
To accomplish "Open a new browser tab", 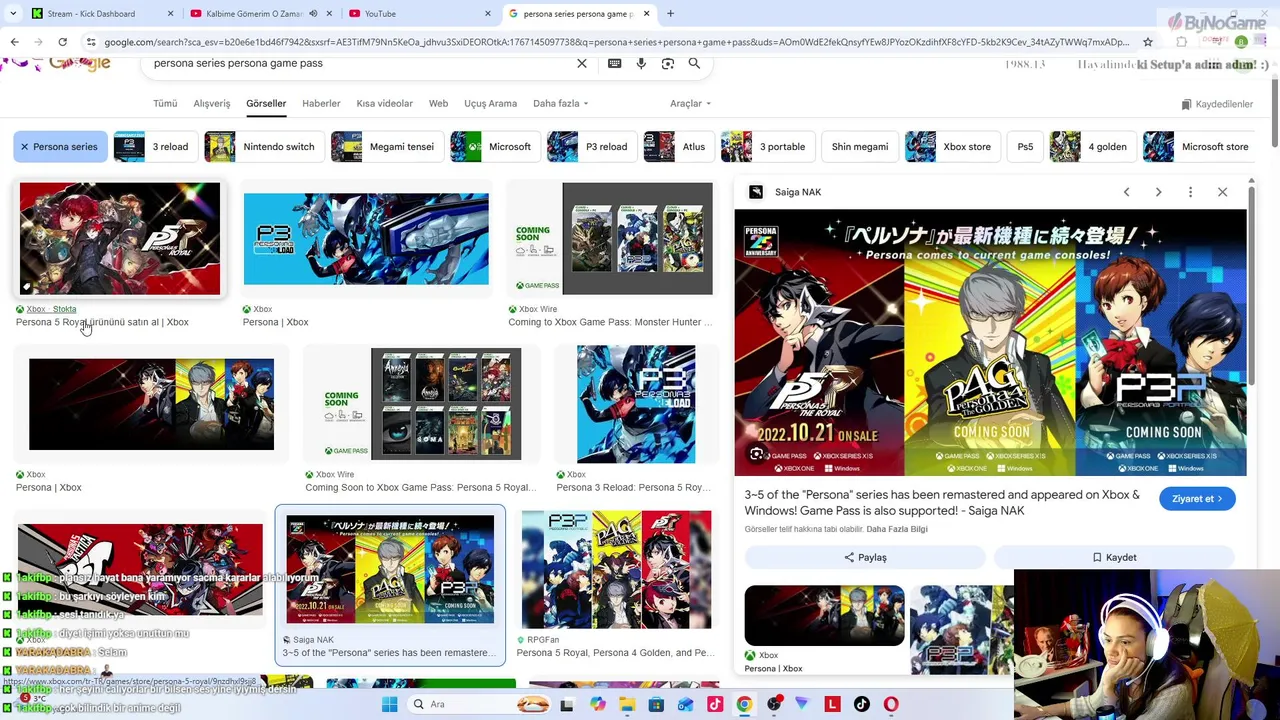I will 670,14.
